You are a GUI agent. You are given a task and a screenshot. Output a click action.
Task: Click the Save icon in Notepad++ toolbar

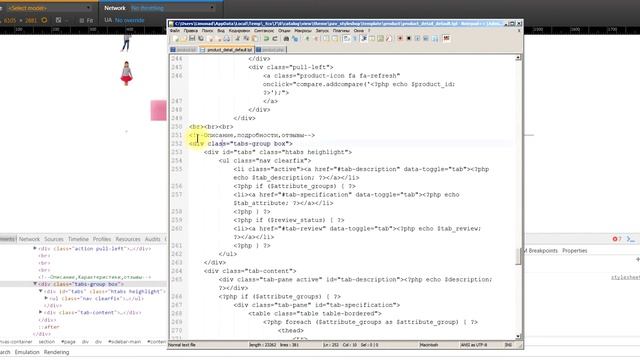(x=192, y=38)
